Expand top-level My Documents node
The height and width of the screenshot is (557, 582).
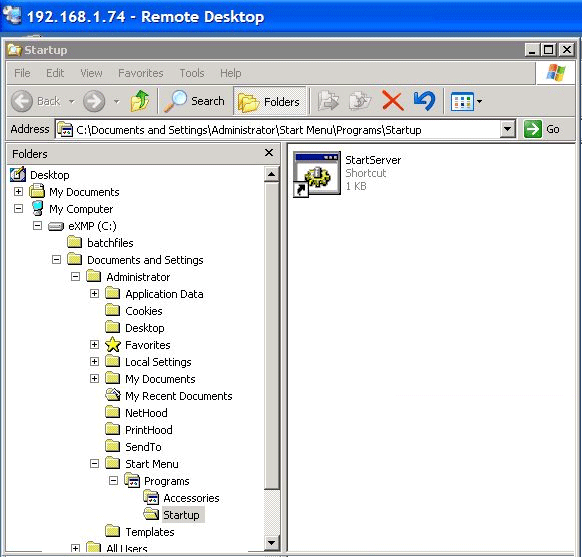[x=18, y=191]
